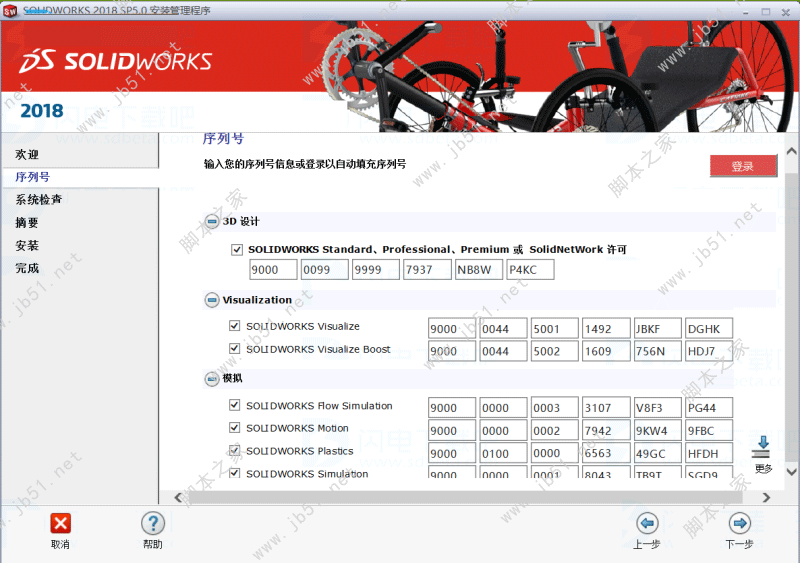Viewport: 800px width, 563px height.
Task: Select 安装 step in sidebar
Action: click(x=27, y=246)
